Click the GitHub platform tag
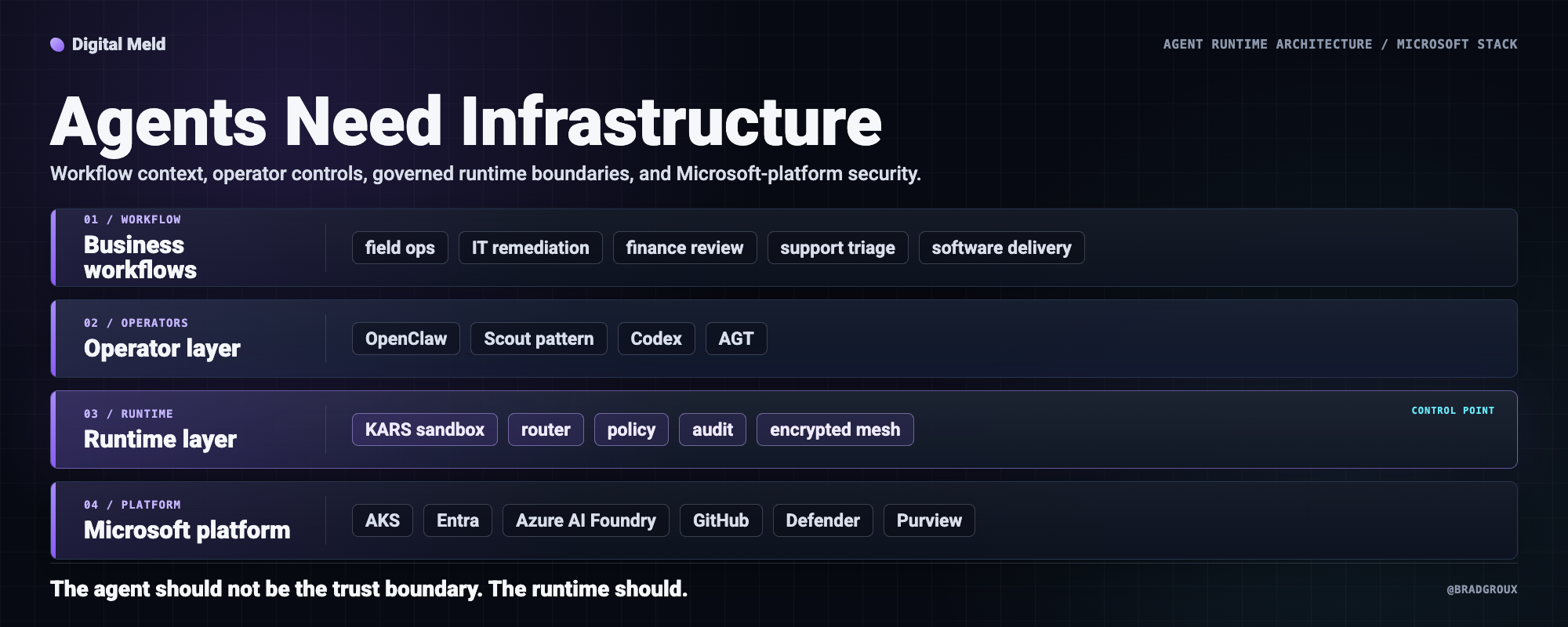The image size is (1568, 627). coord(721,520)
